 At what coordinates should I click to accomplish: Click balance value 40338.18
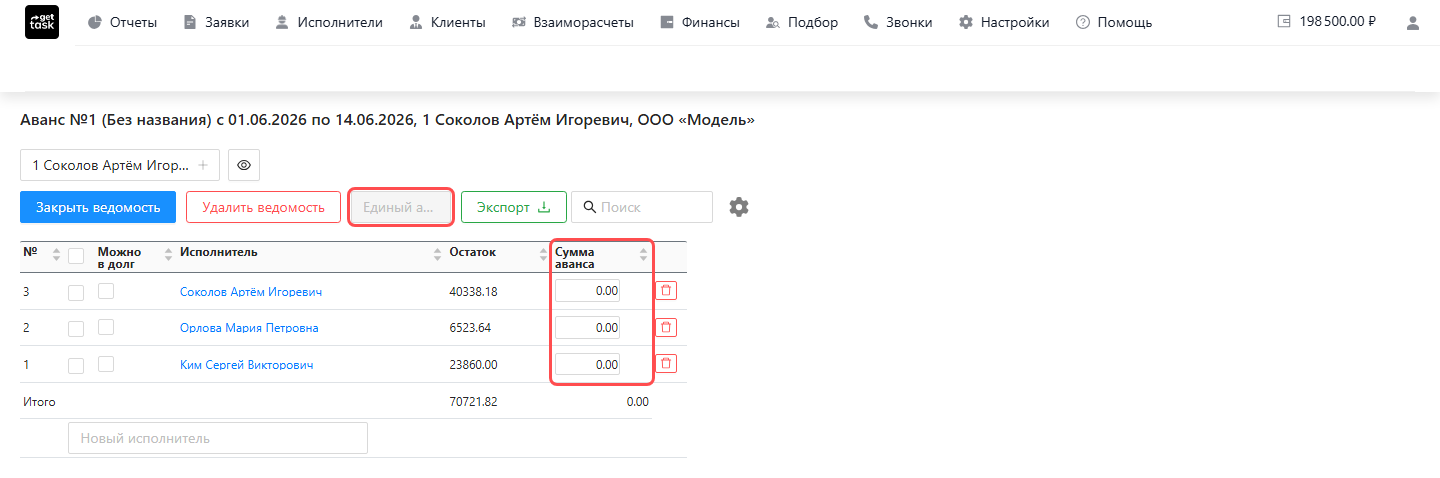pyautogui.click(x=474, y=292)
